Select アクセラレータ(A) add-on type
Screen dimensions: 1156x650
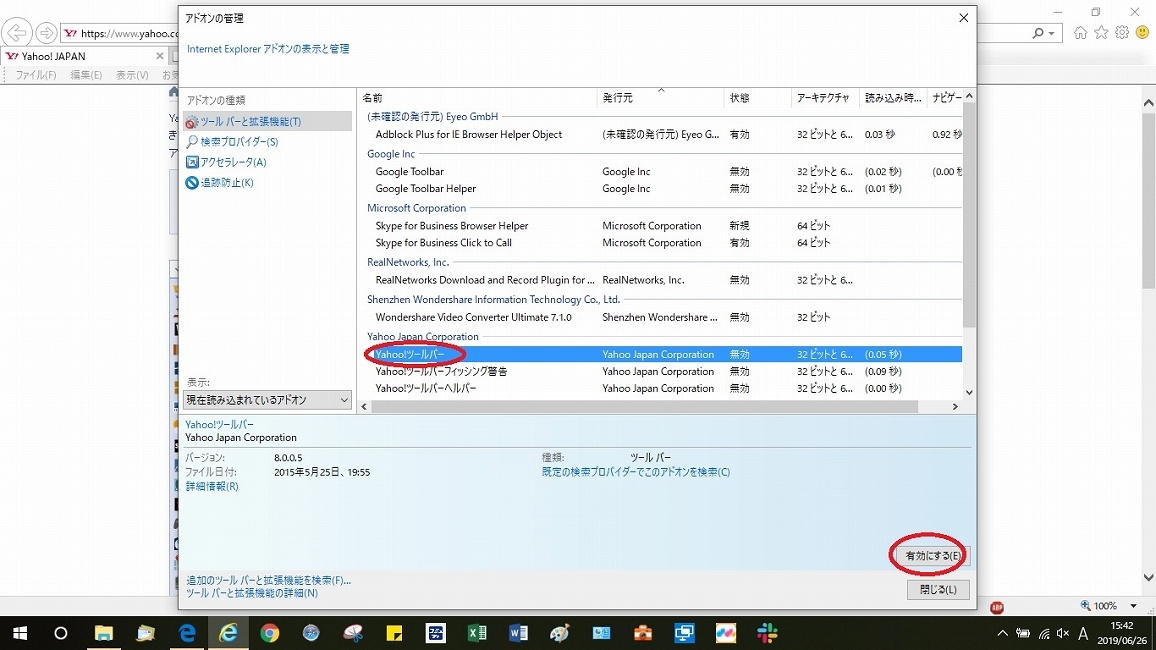pyautogui.click(x=226, y=162)
